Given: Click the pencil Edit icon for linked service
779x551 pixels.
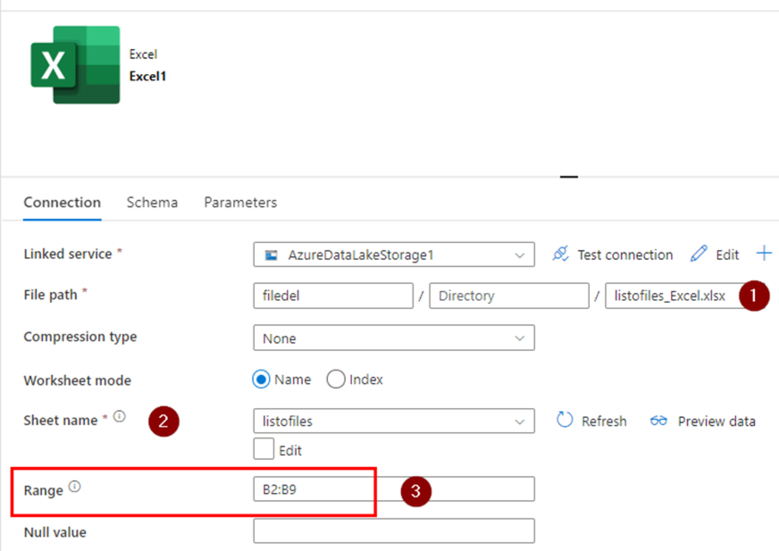Looking at the screenshot, I should [x=699, y=254].
